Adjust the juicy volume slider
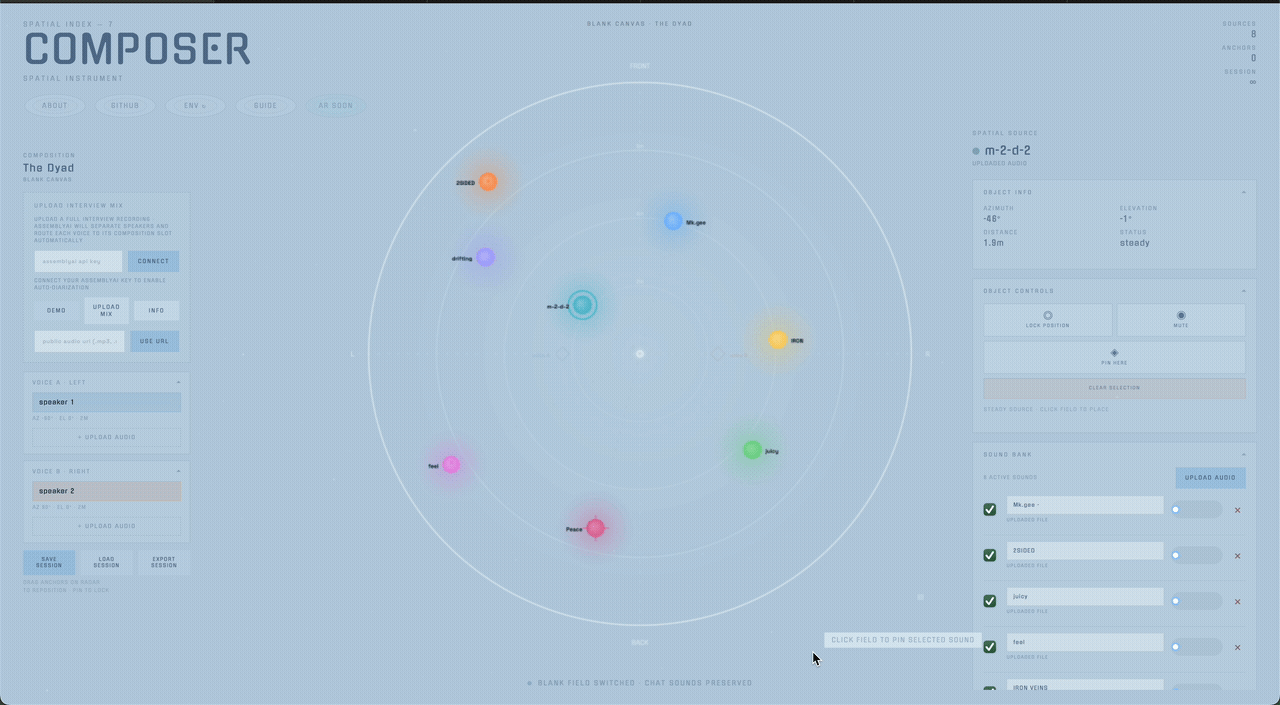Image resolution: width=1280 pixels, height=705 pixels. pyautogui.click(x=1196, y=601)
